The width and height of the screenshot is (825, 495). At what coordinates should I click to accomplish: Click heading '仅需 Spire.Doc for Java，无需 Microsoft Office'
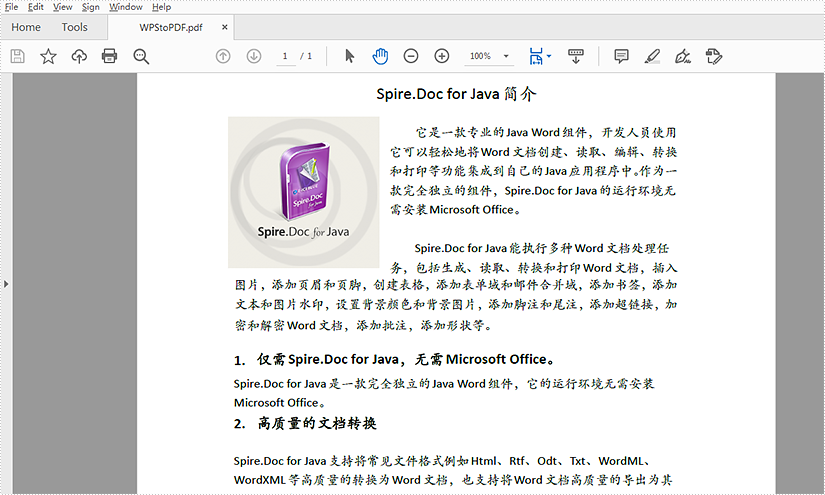405,359
